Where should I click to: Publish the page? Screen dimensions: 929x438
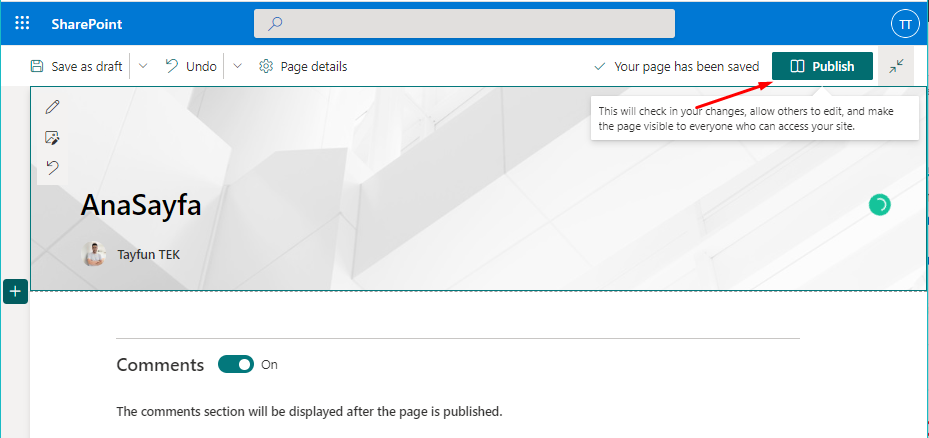[x=822, y=66]
